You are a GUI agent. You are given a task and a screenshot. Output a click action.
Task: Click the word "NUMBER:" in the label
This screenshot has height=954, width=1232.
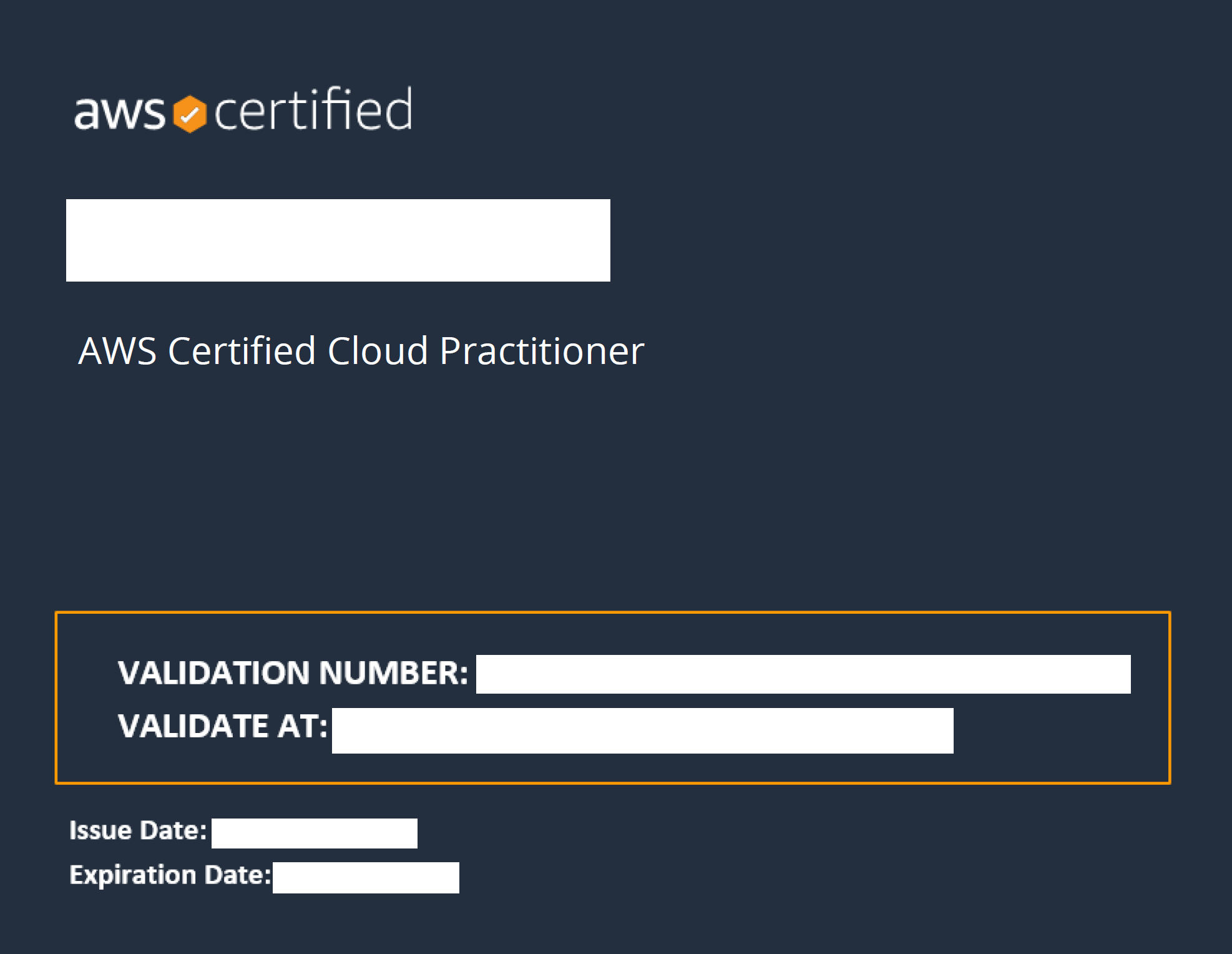pos(393,673)
